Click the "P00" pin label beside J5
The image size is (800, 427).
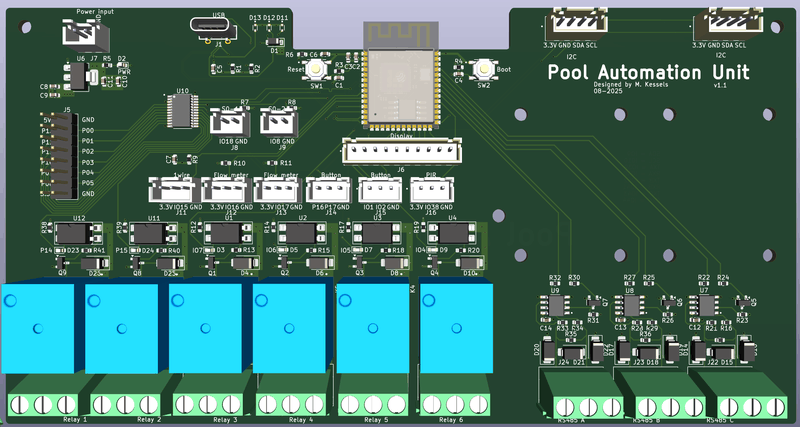[88, 130]
